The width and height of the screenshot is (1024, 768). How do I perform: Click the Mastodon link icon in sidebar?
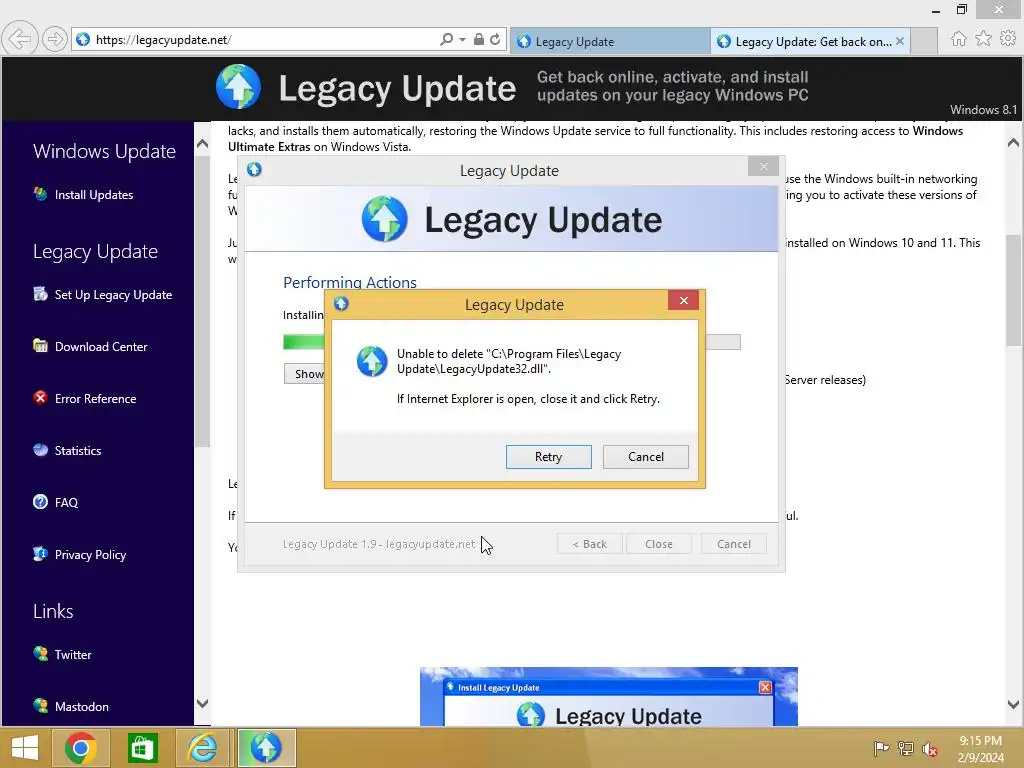(40, 706)
